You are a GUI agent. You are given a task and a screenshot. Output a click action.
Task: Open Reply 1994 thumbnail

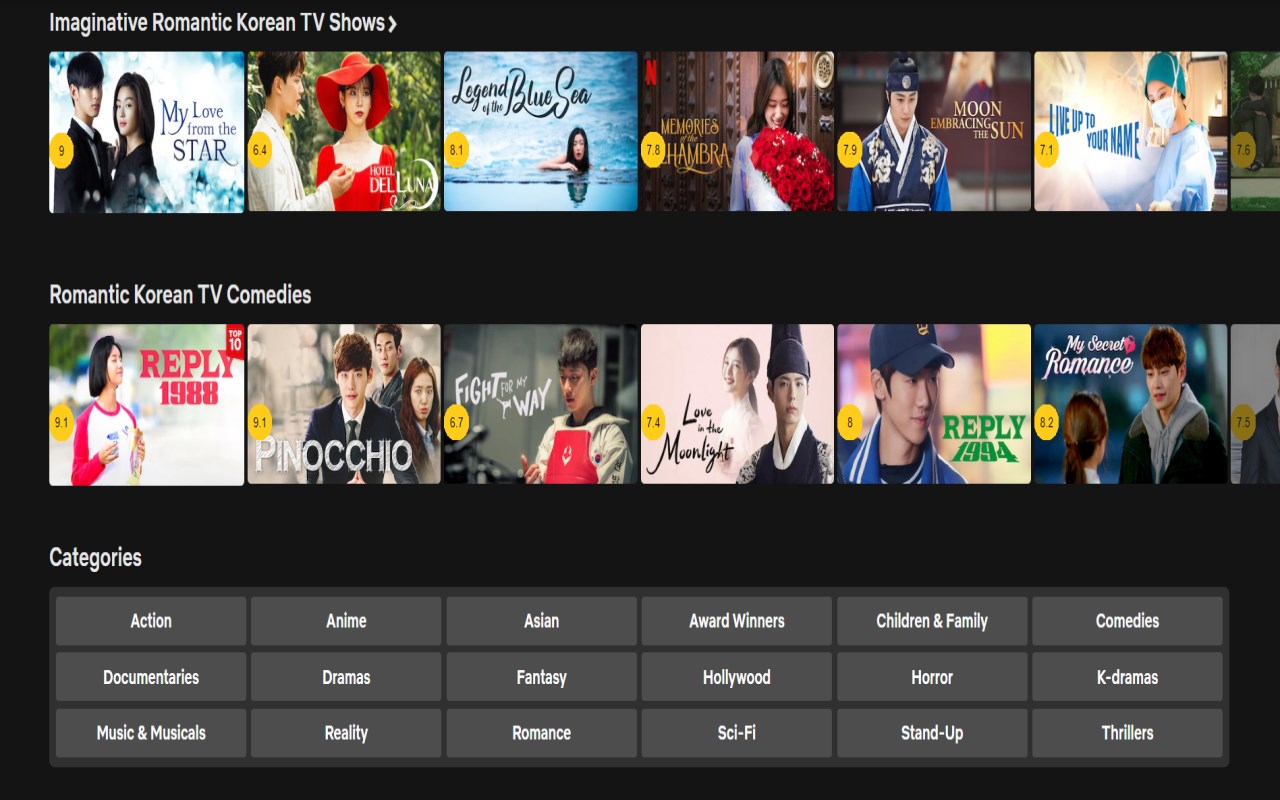coord(934,404)
